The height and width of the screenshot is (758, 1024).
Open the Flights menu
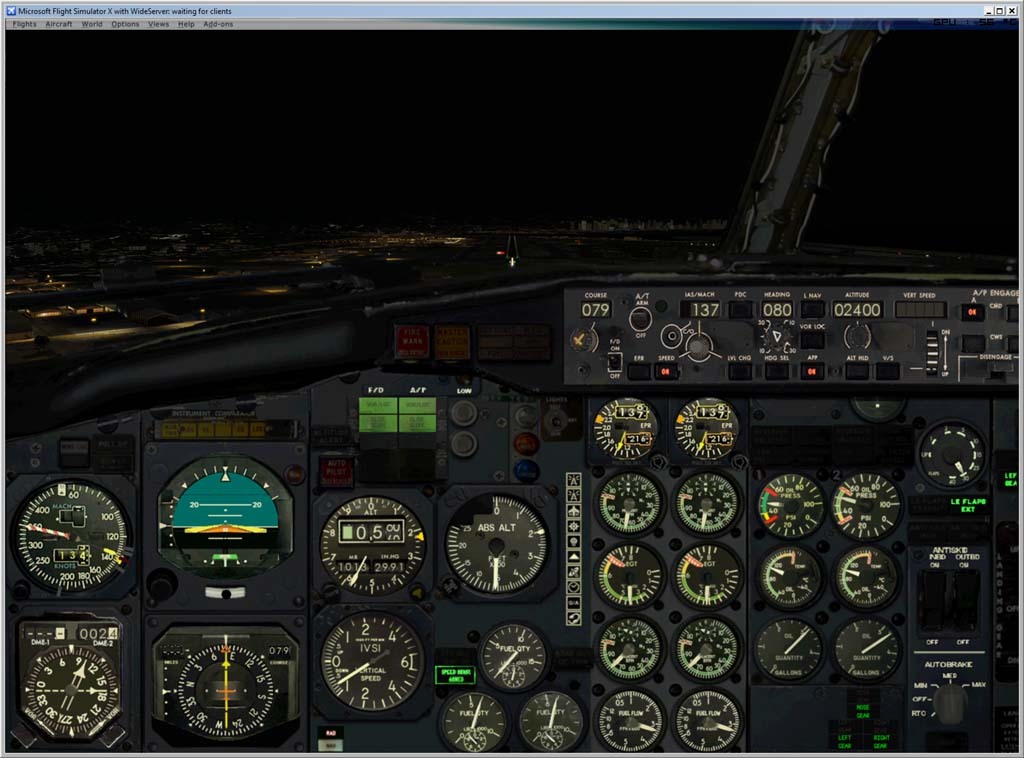pos(24,24)
